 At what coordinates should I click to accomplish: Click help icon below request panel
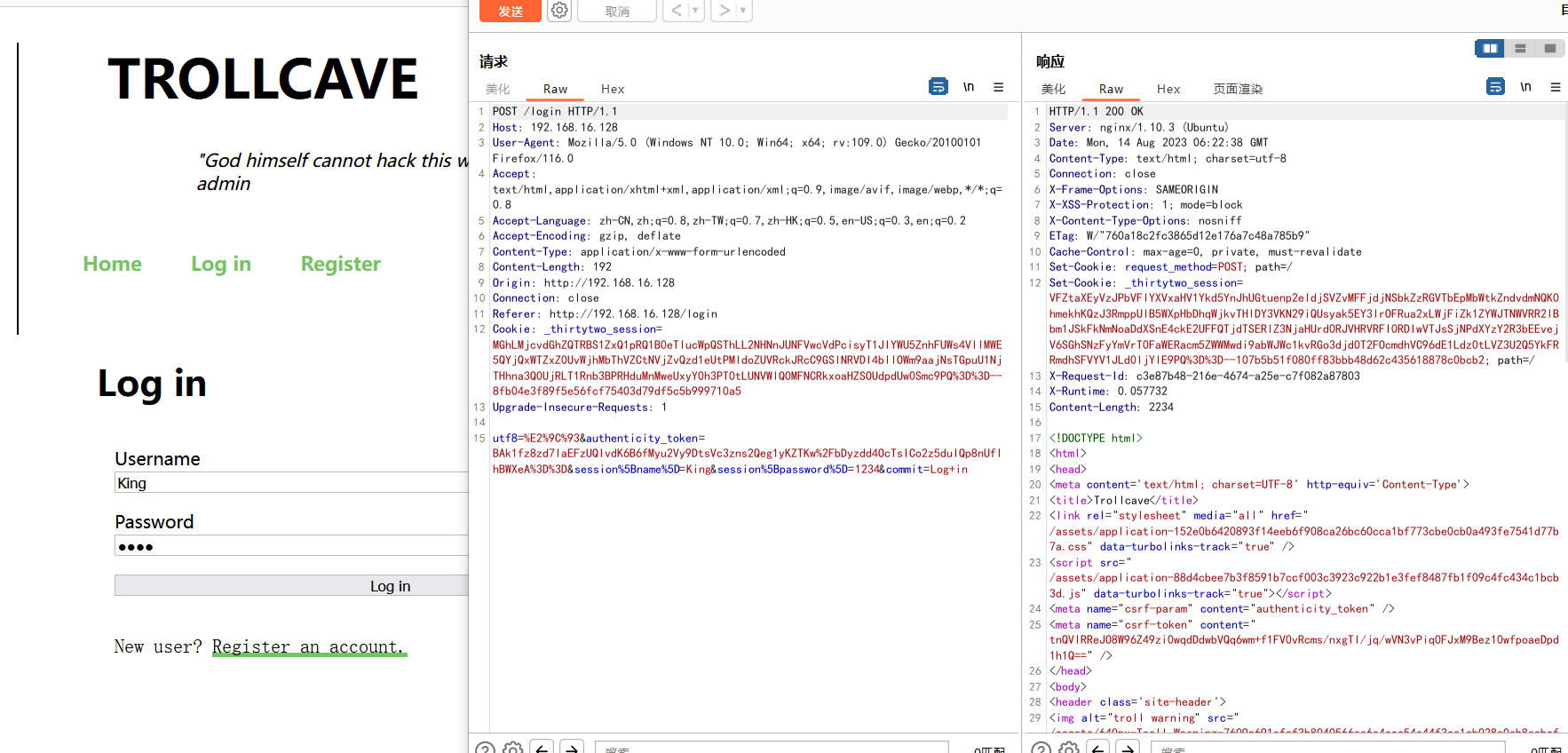coord(485,749)
